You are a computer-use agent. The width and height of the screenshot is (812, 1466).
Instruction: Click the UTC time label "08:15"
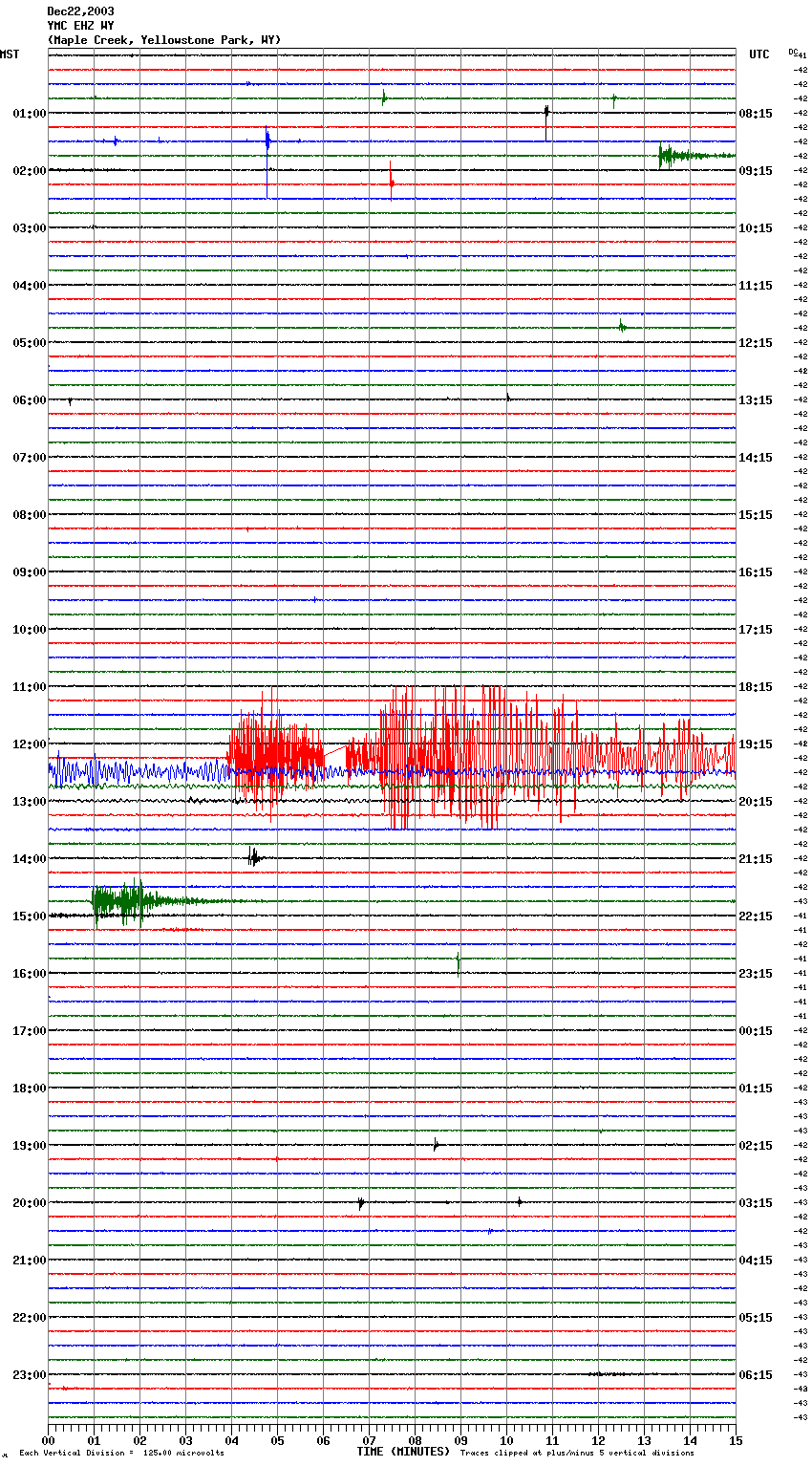[x=756, y=114]
